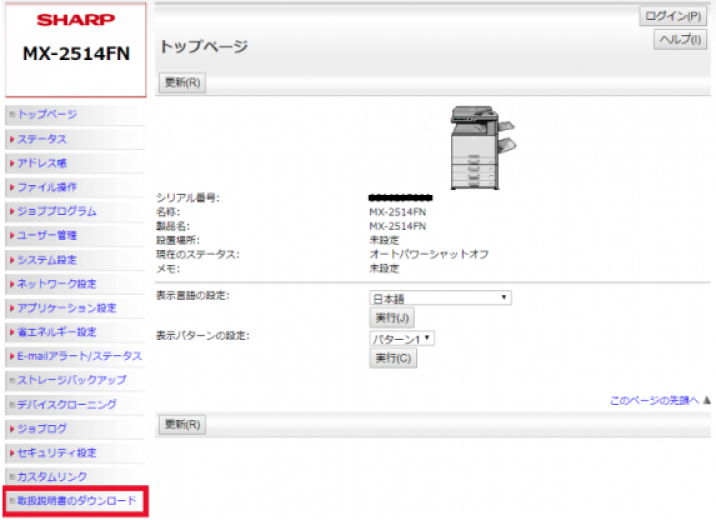This screenshot has width=716, height=520.
Task: Jump to top via このページの先頭へ link
Action: (x=655, y=400)
